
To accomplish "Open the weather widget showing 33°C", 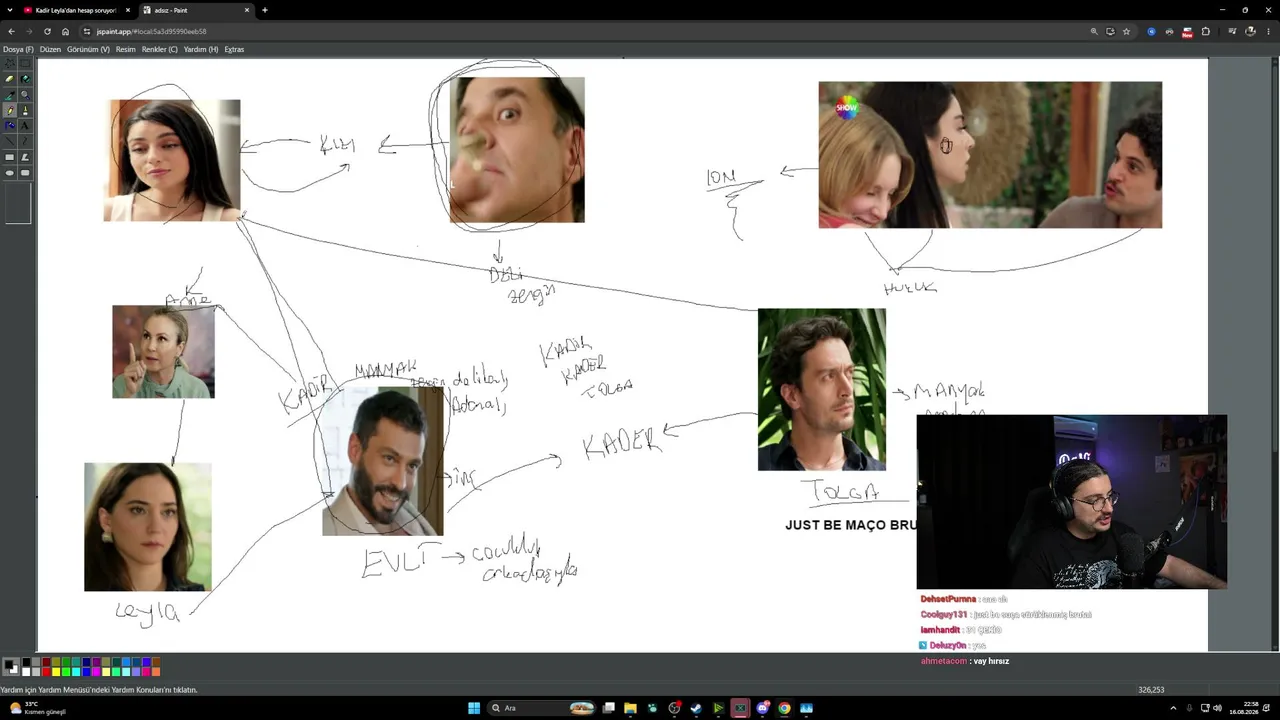I will (x=38, y=708).
